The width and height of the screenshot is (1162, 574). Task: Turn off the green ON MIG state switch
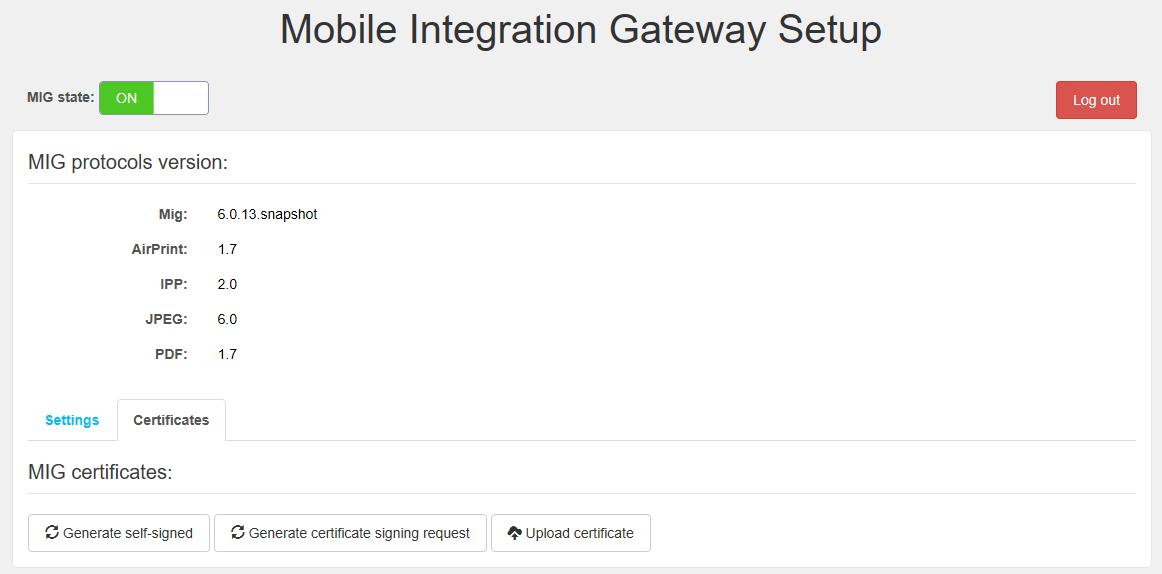click(x=127, y=98)
